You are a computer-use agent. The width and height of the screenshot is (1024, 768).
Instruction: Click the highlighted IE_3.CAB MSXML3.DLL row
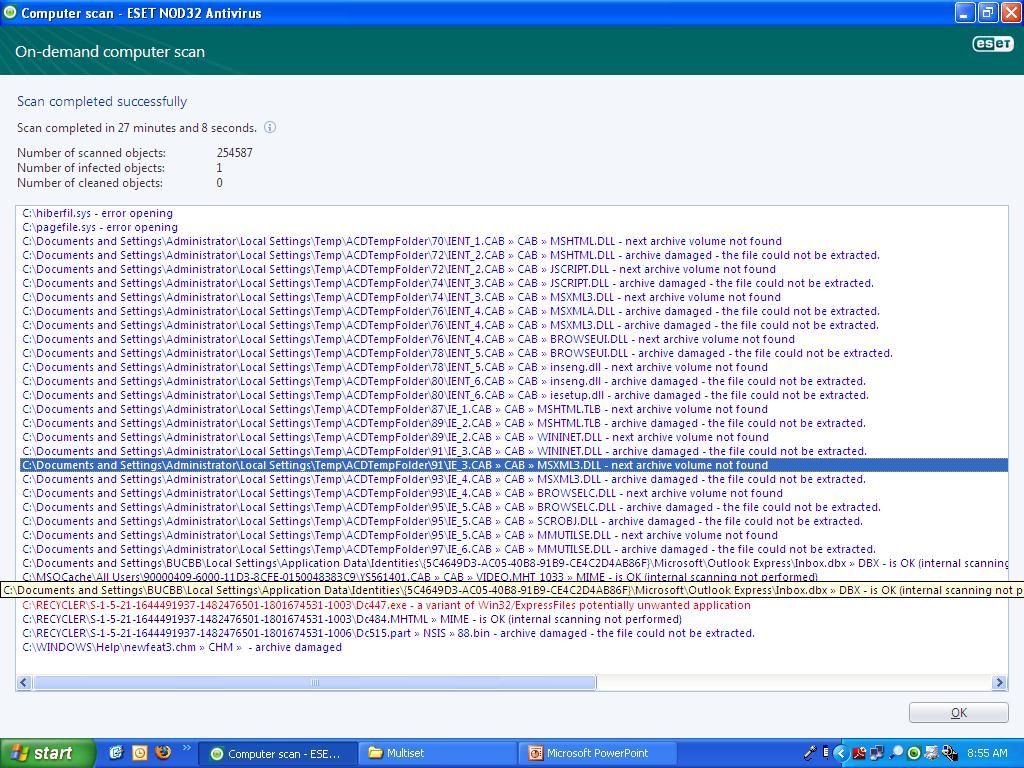514,465
